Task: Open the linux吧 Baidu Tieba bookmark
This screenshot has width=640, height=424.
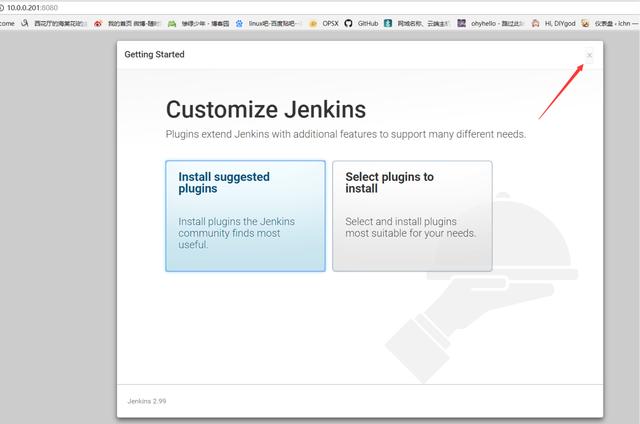Action: click(x=269, y=24)
